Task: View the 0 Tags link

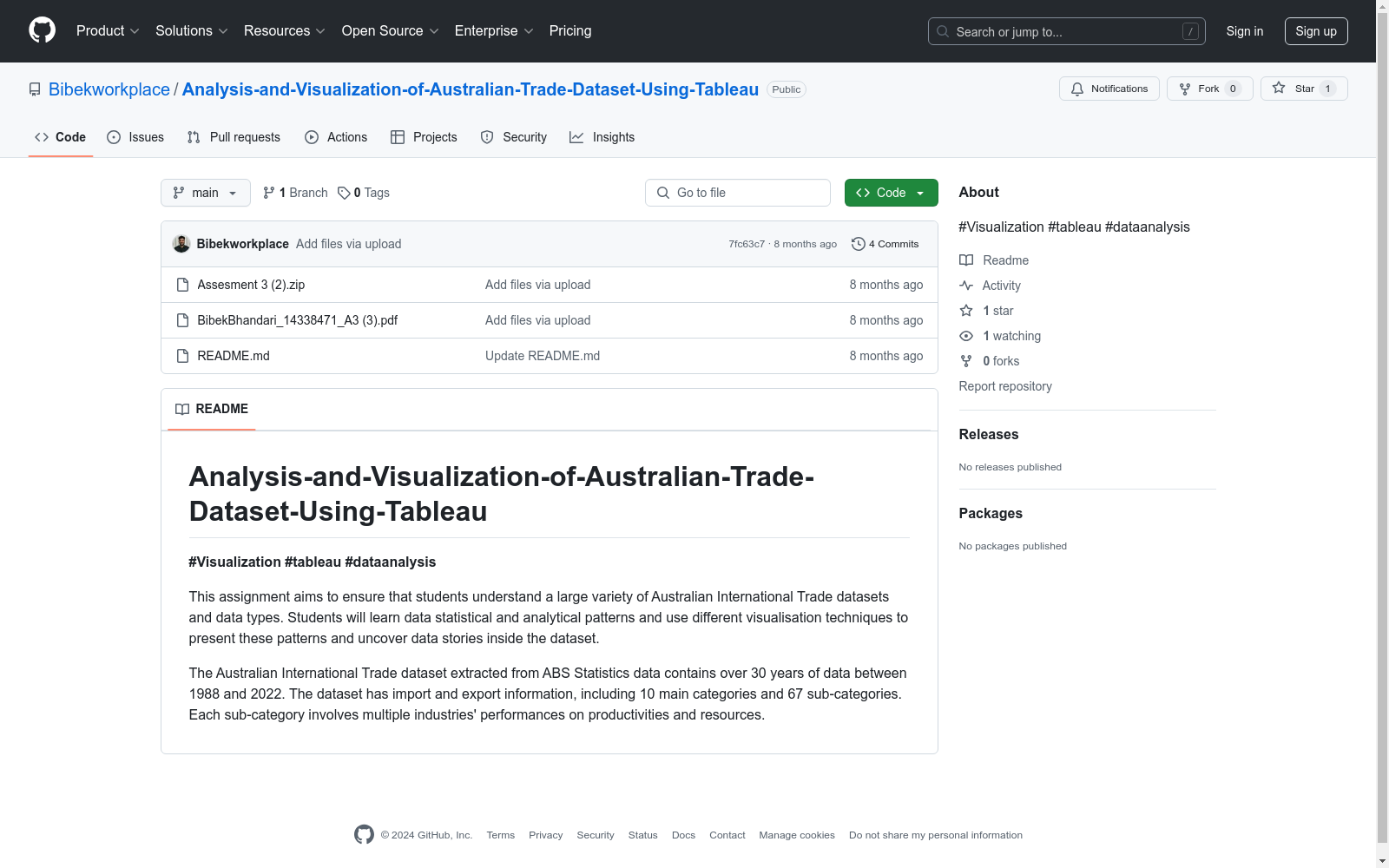Action: (364, 193)
